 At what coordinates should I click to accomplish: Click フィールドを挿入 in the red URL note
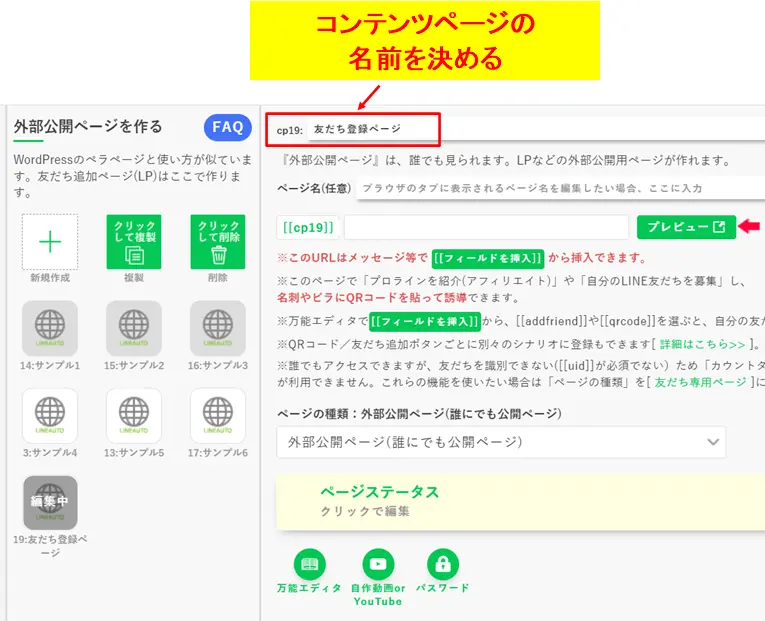(488, 258)
